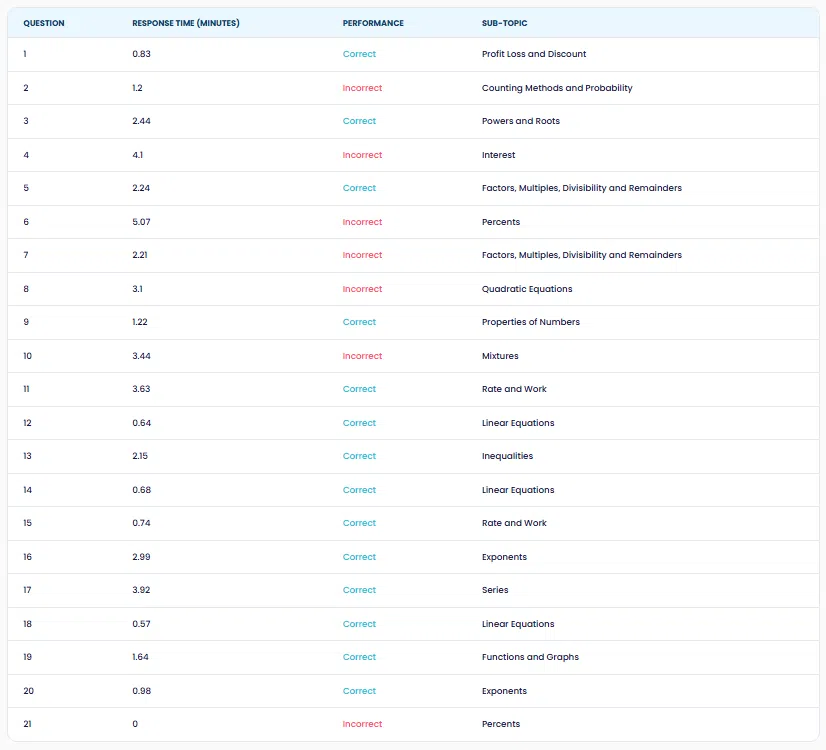Select the Series sub-topic
The width and height of the screenshot is (826, 750).
495,590
